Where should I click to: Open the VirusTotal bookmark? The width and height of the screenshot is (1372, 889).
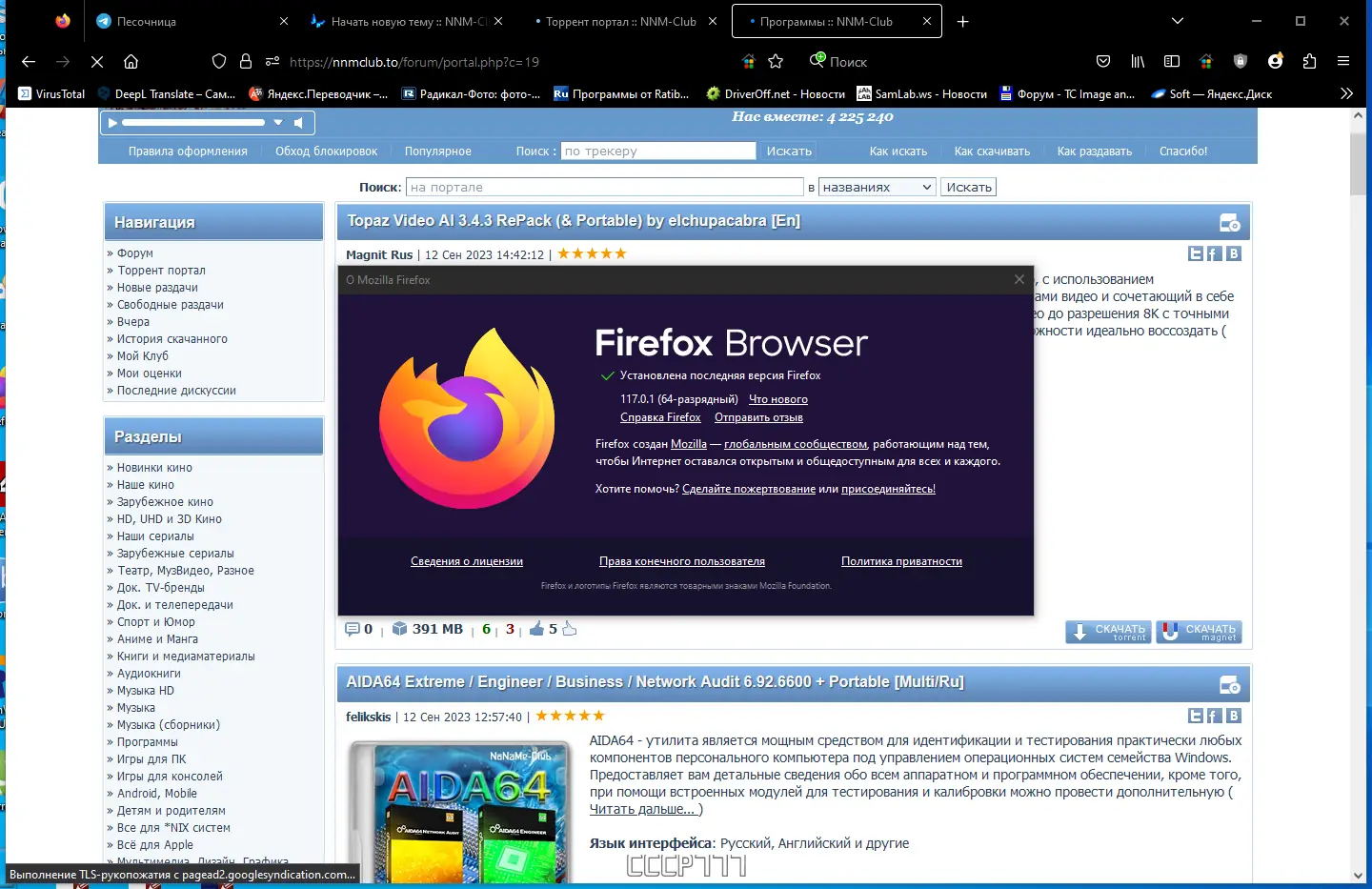pyautogui.click(x=51, y=93)
